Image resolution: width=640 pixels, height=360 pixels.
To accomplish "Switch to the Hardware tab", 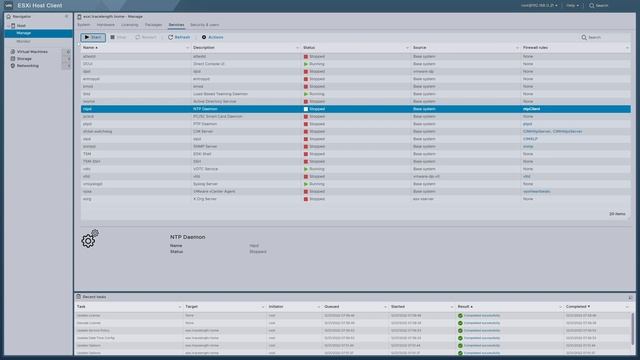I will (106, 25).
